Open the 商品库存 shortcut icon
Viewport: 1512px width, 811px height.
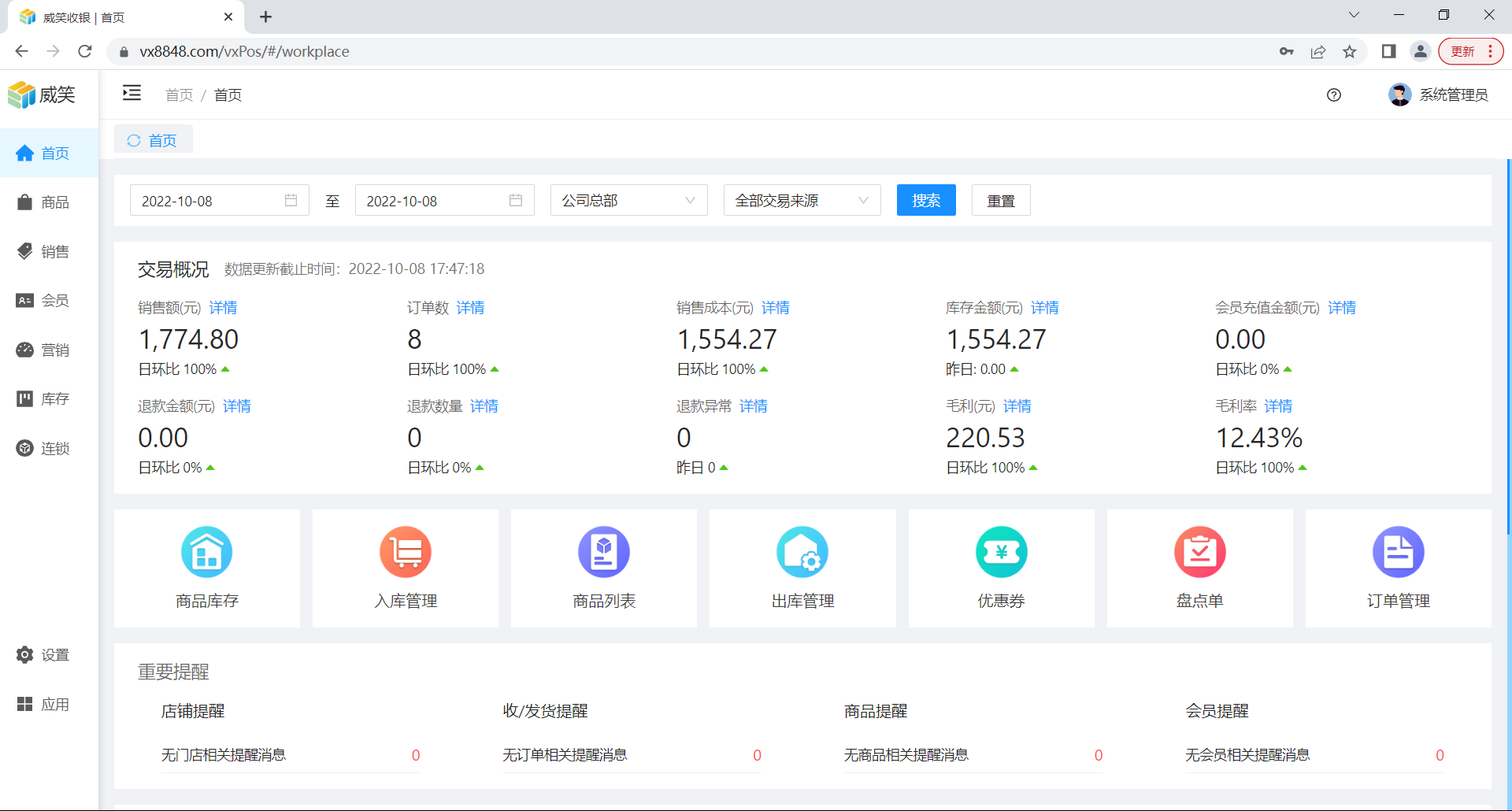[206, 552]
